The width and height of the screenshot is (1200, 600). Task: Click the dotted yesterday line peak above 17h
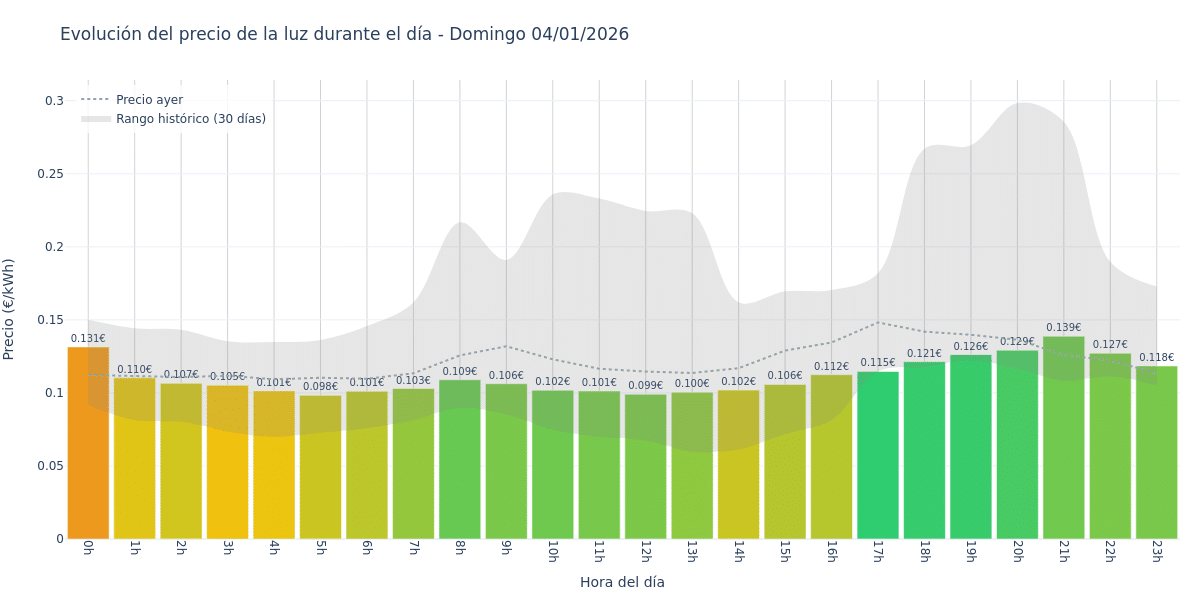[x=878, y=323]
